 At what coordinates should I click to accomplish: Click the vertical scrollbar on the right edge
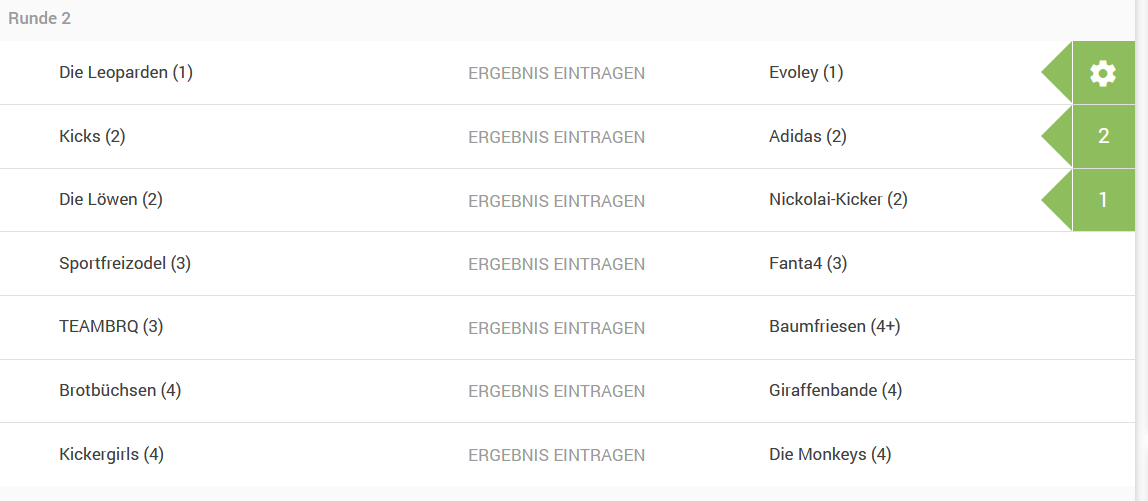click(1141, 250)
